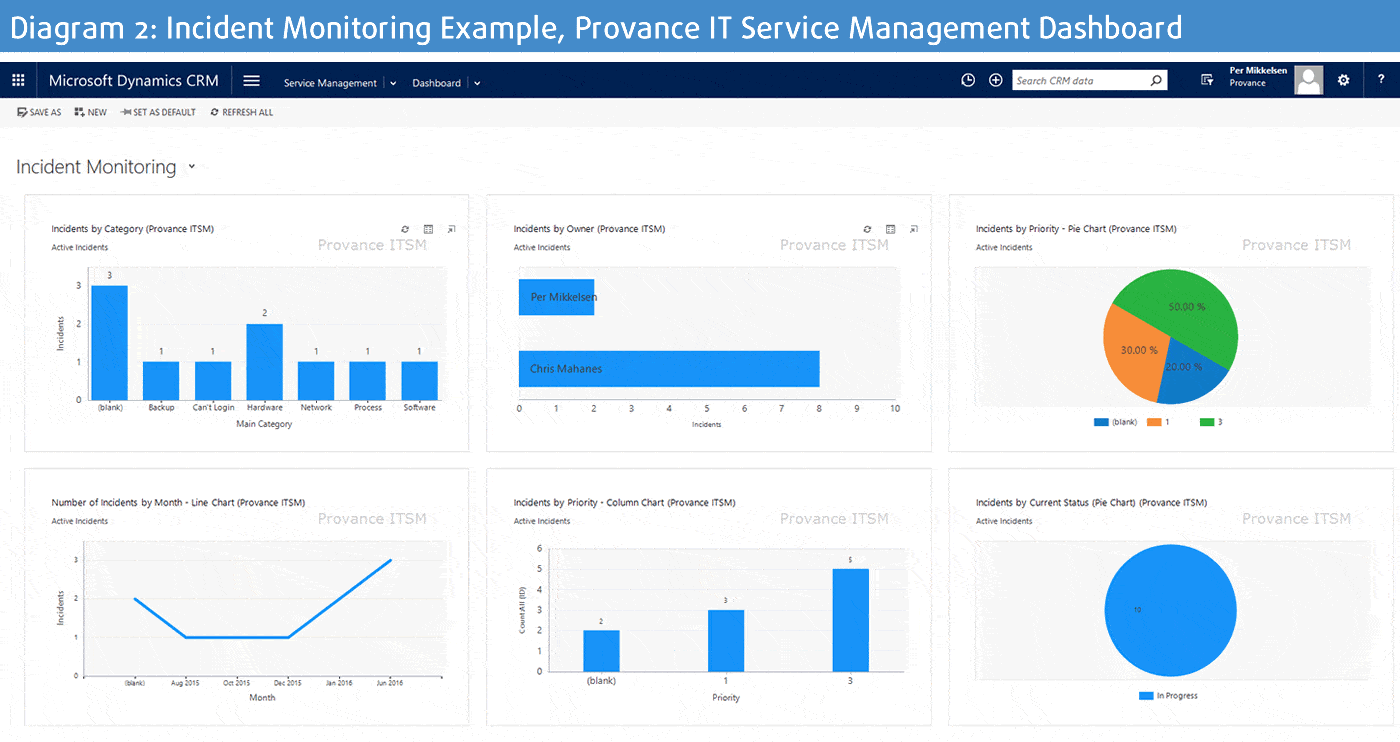
Task: Click the Dec 2015 line chart point
Action: (288, 637)
